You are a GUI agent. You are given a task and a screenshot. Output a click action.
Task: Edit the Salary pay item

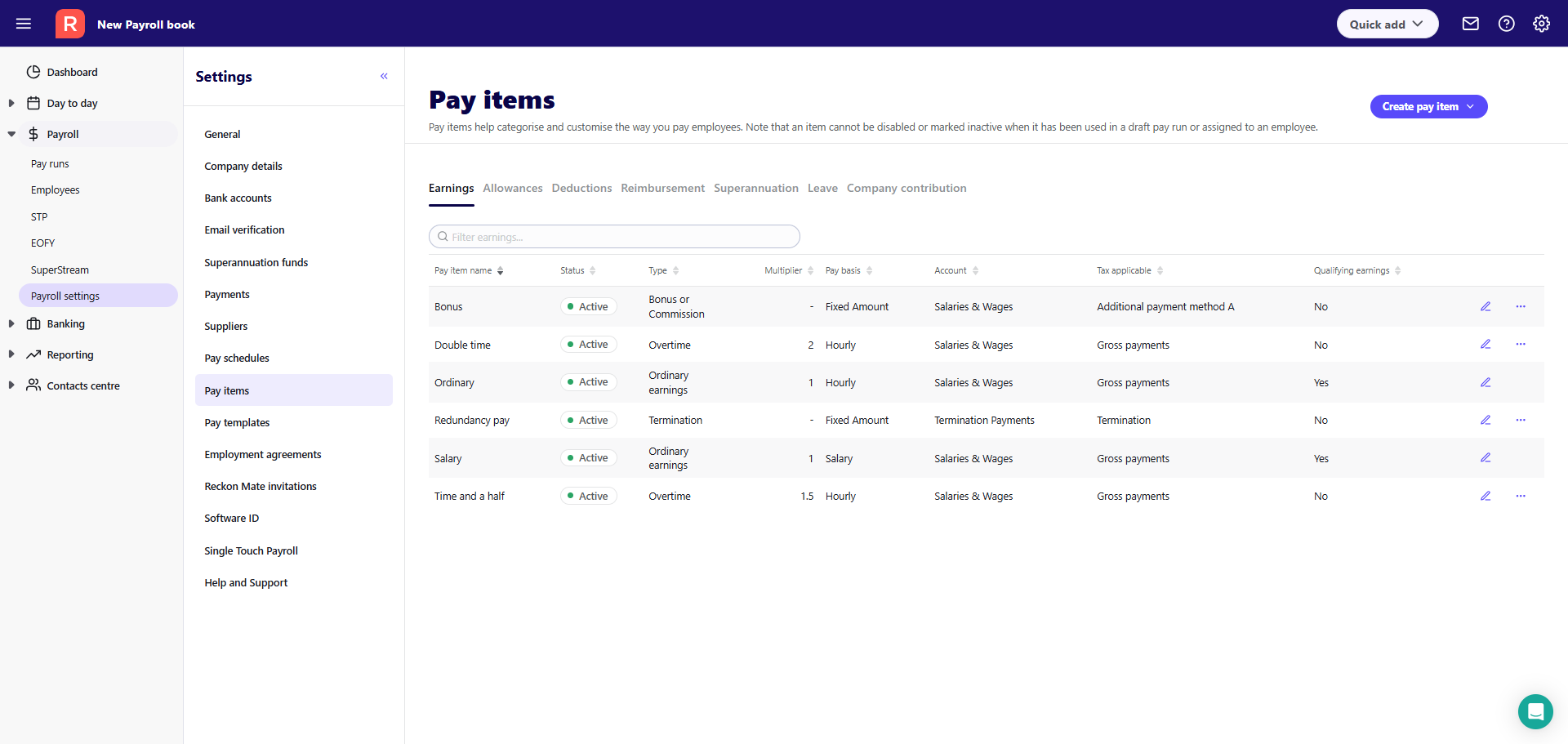(1486, 457)
